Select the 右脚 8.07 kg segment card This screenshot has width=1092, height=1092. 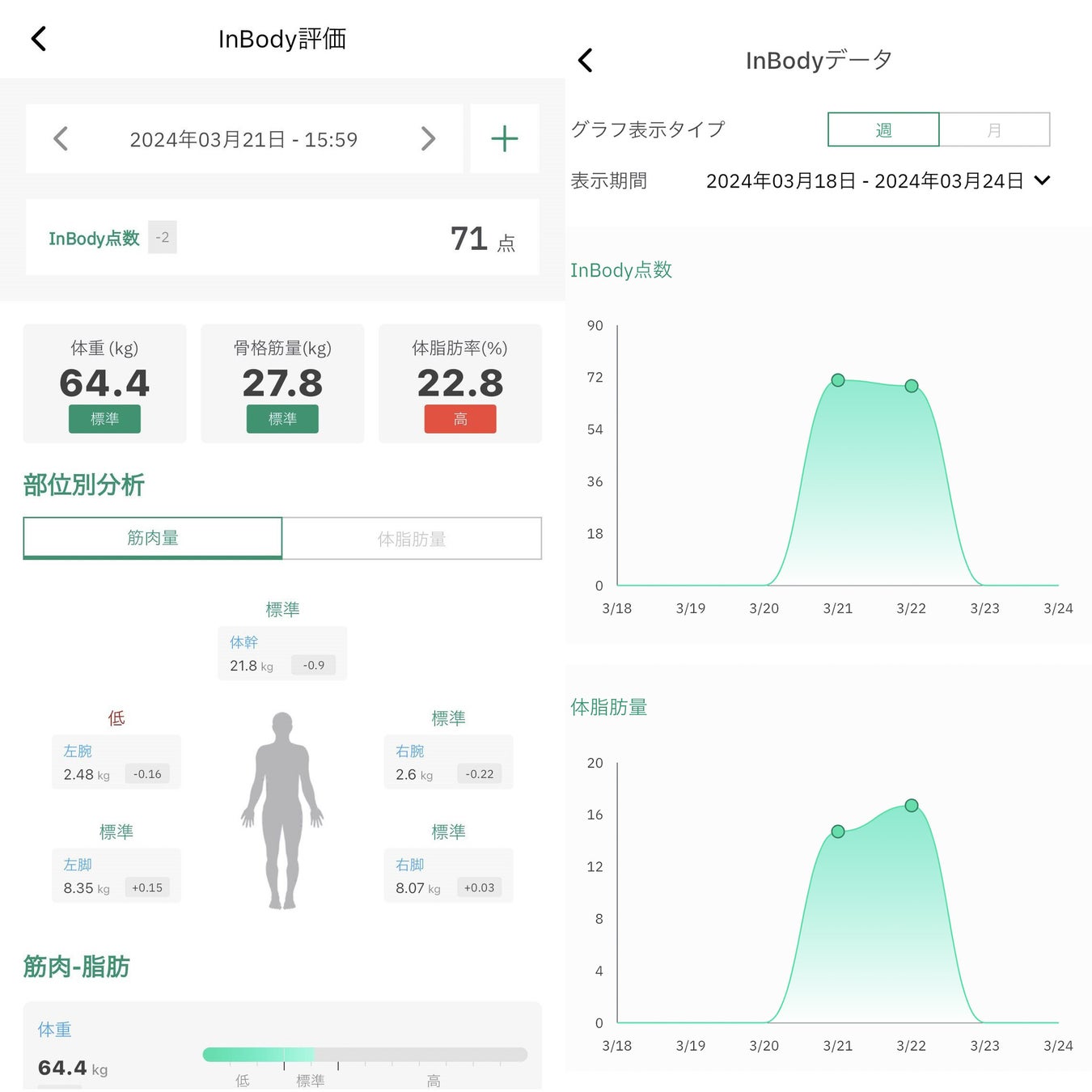click(x=448, y=875)
